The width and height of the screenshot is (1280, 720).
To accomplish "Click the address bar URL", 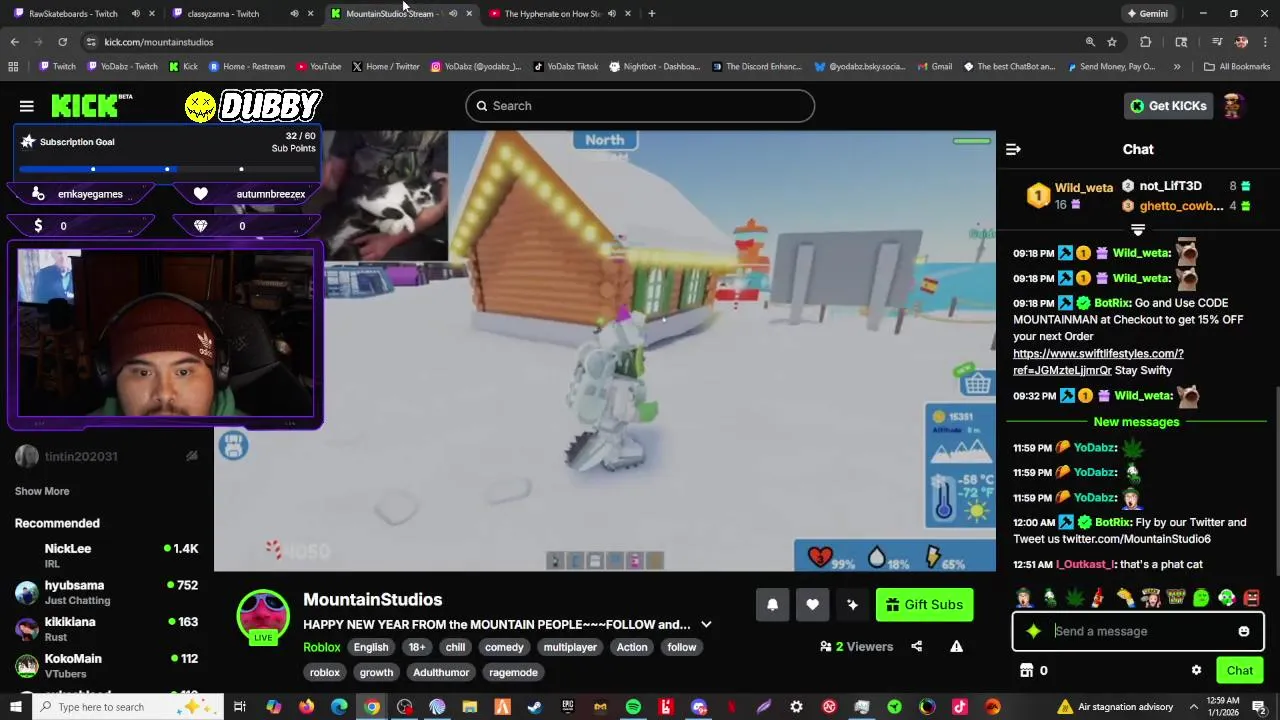I will tap(158, 42).
